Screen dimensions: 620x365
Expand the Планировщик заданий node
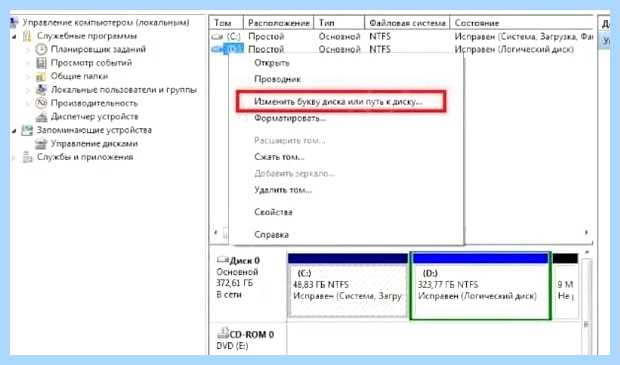[28, 50]
